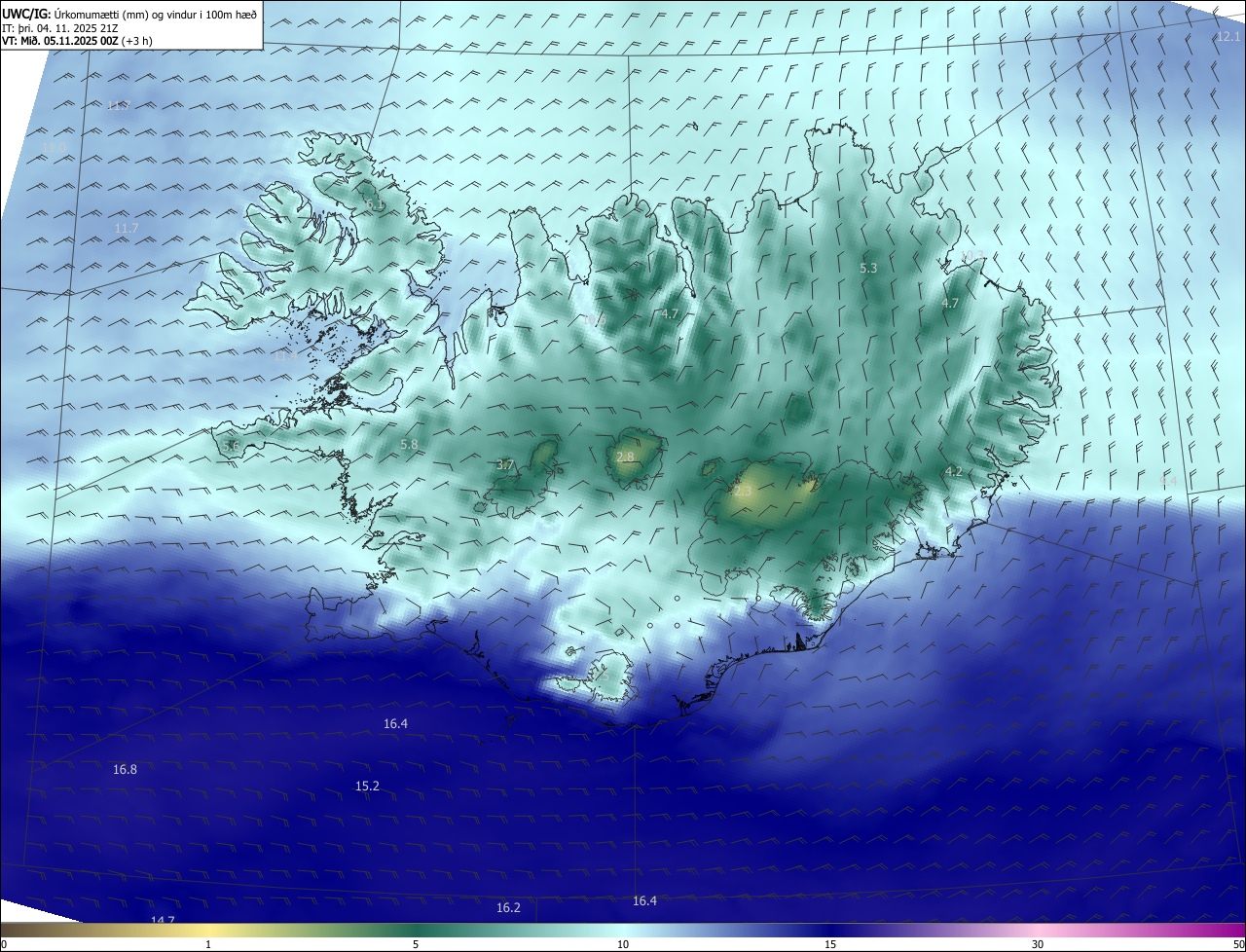Click the 5.6 map value label
Viewport: 1246px width, 952px height.
point(231,446)
